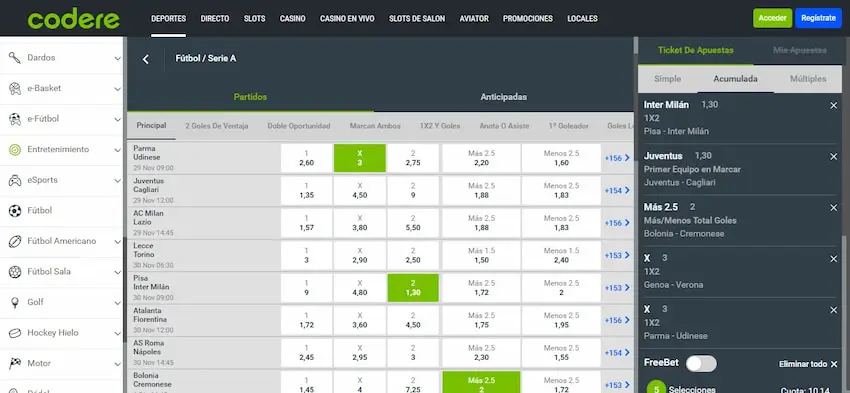Select the Múltiples bet type tab
This screenshot has height=393, width=850.
[x=808, y=79]
